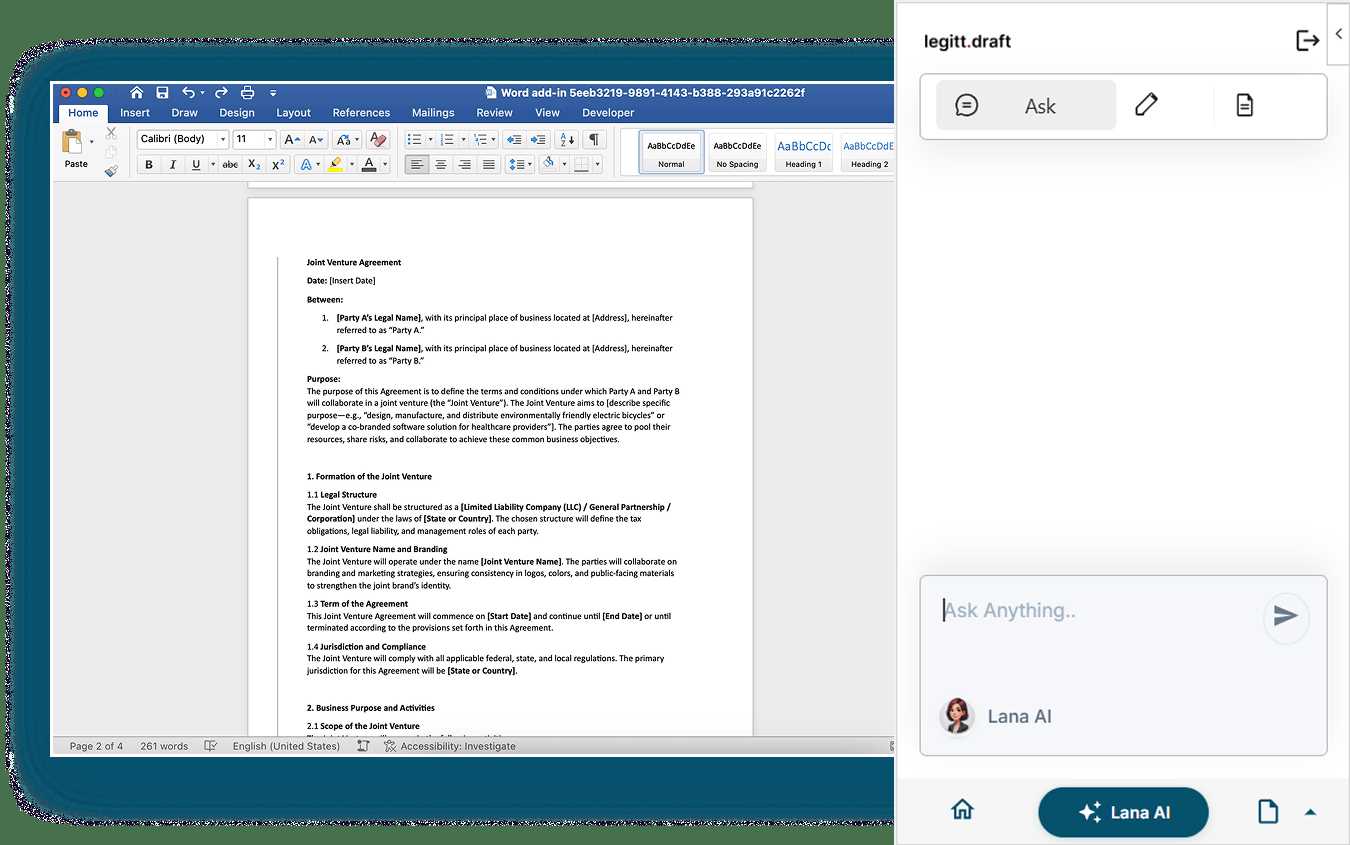Expand the up arrow in legitt footer
This screenshot has width=1350, height=845.
[1310, 812]
